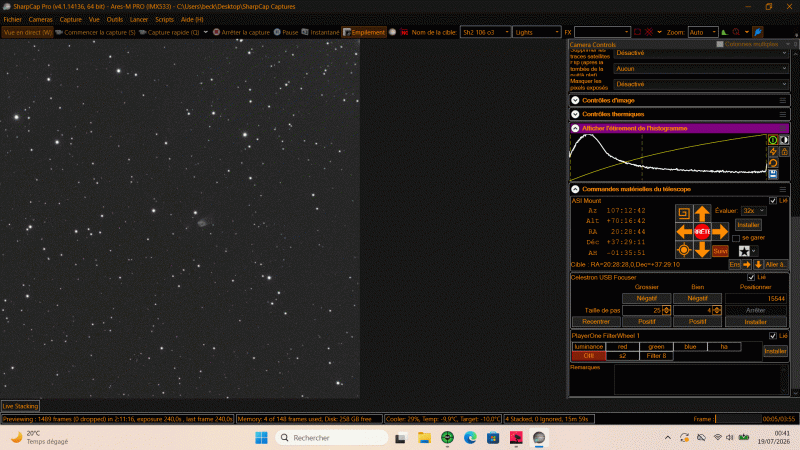Stop mount motion with the red ARRÊTE button

(x=702, y=232)
